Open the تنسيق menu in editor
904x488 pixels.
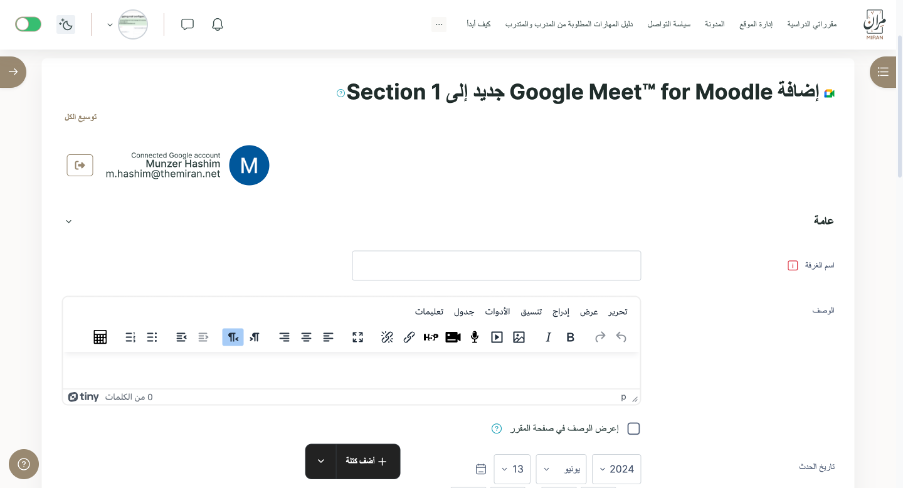[x=533, y=311]
